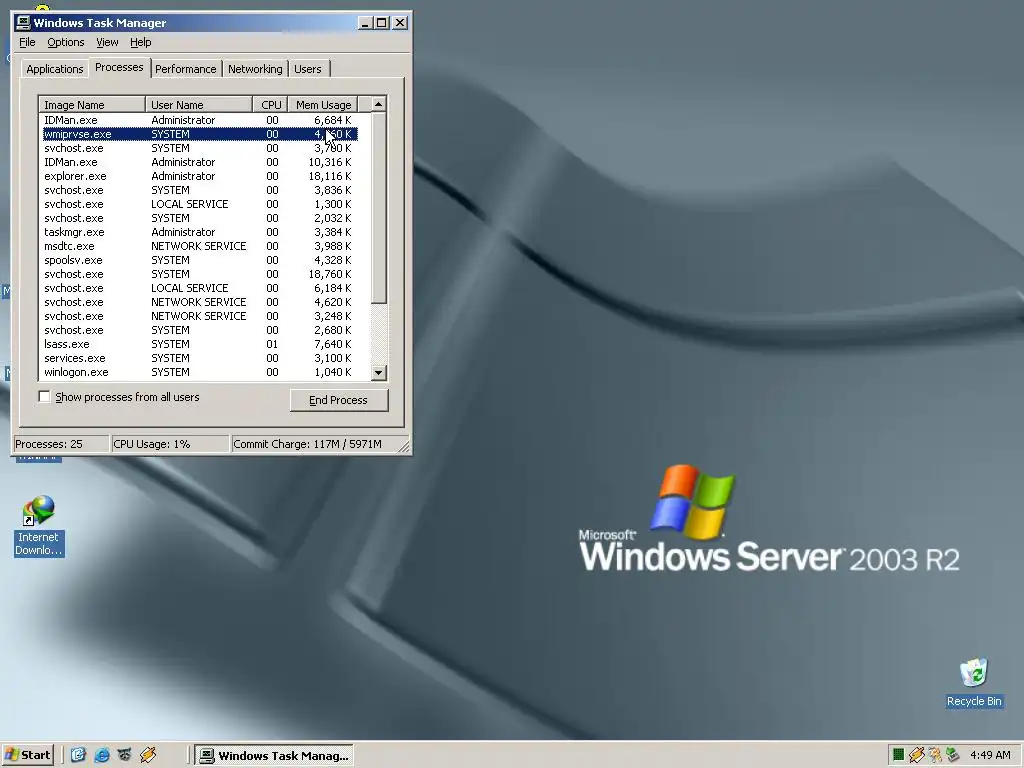The height and width of the screenshot is (768, 1024).
Task: Enable Show processes from all users checkbox
Action: tap(44, 397)
